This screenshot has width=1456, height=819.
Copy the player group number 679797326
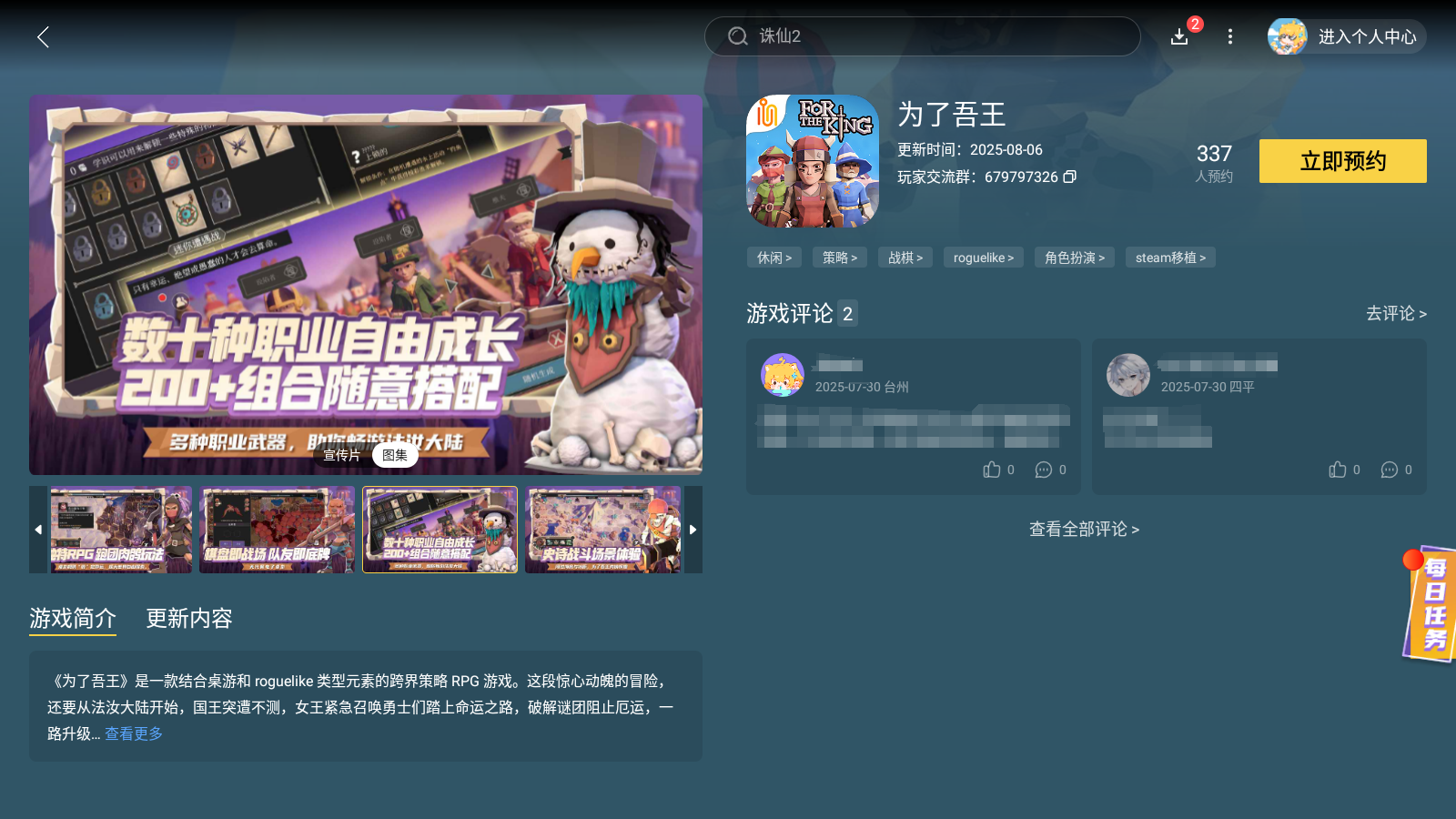point(1070,177)
